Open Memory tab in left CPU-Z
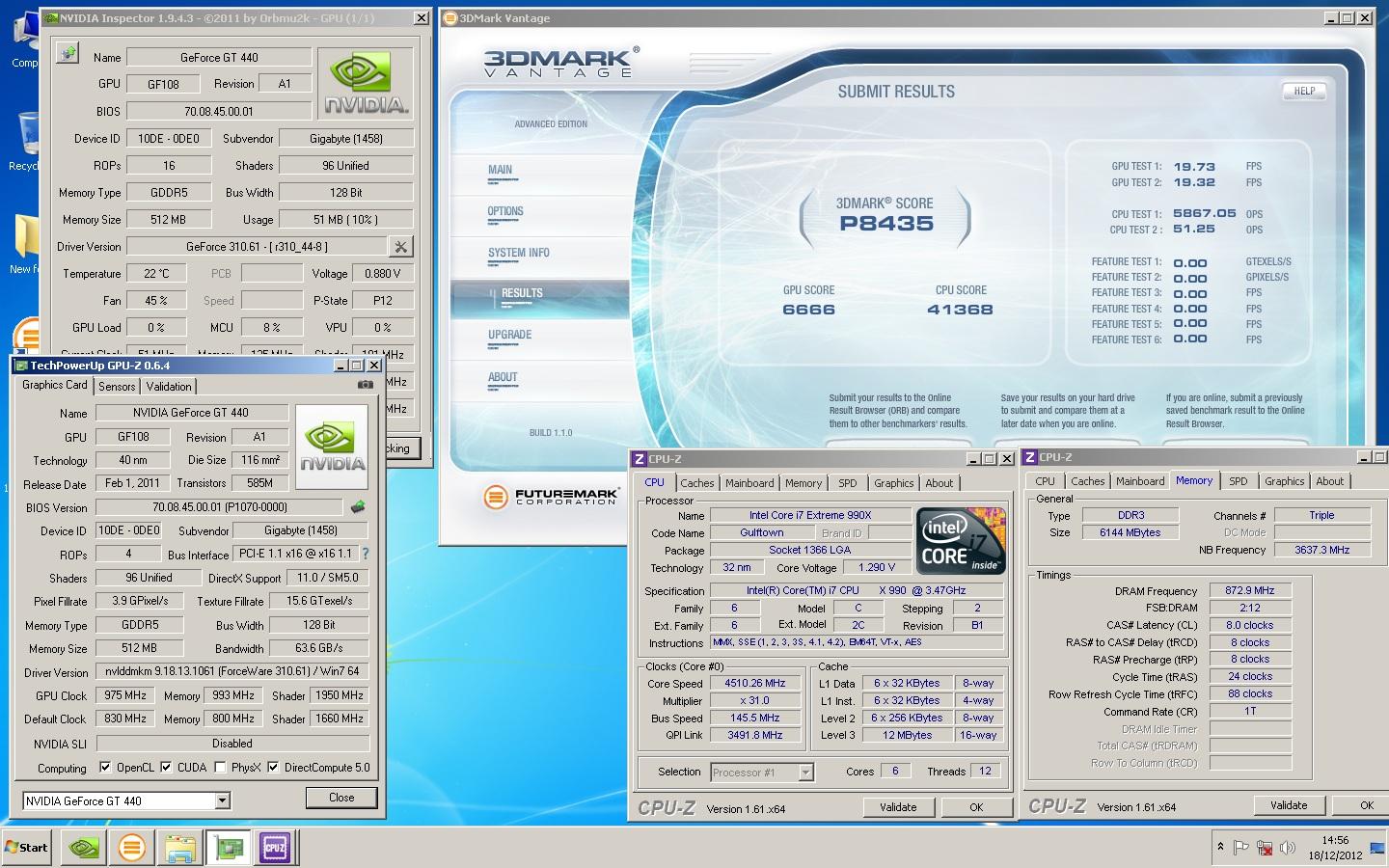 [803, 483]
